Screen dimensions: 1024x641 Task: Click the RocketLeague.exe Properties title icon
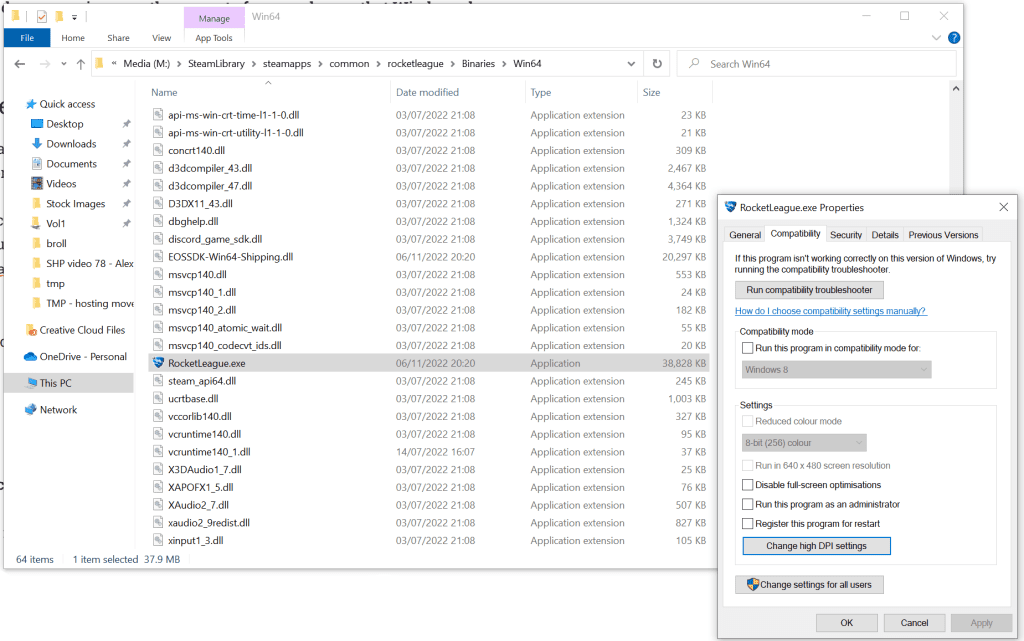tap(731, 207)
